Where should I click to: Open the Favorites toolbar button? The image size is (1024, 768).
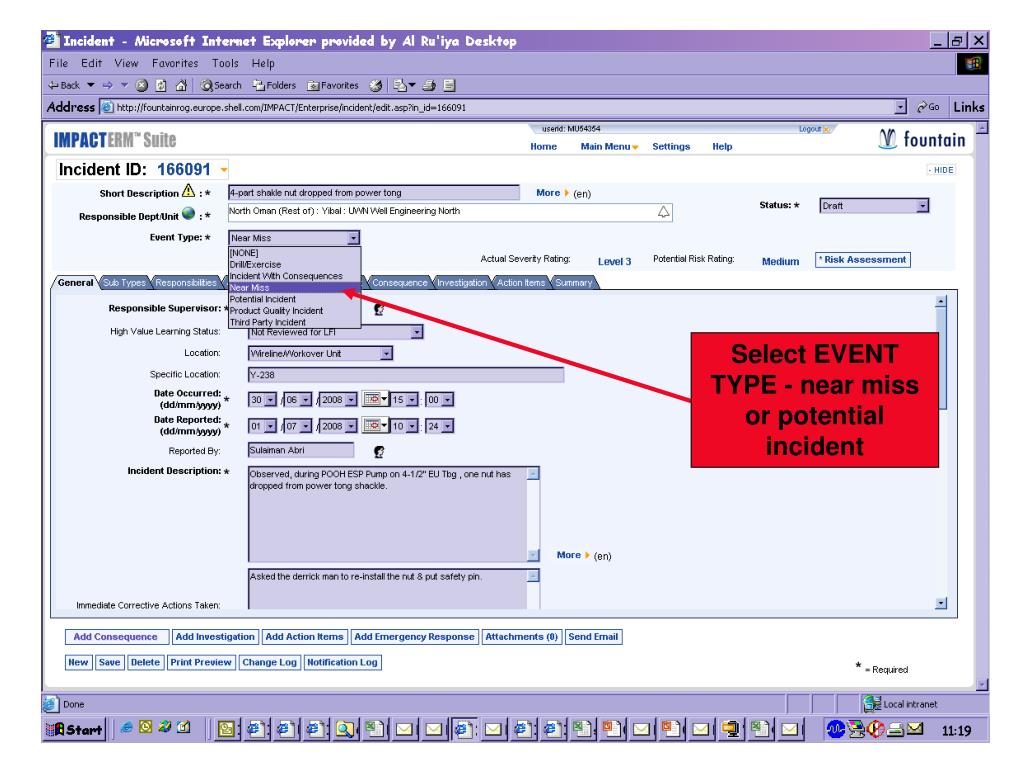[333, 85]
